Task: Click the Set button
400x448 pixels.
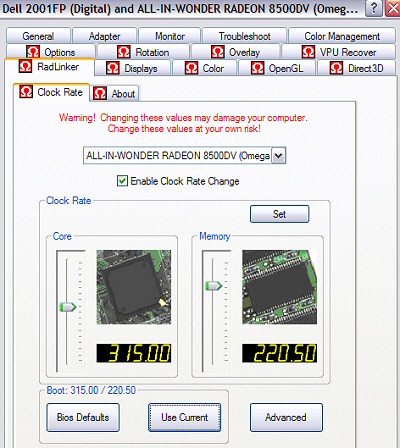Action: coord(279,214)
